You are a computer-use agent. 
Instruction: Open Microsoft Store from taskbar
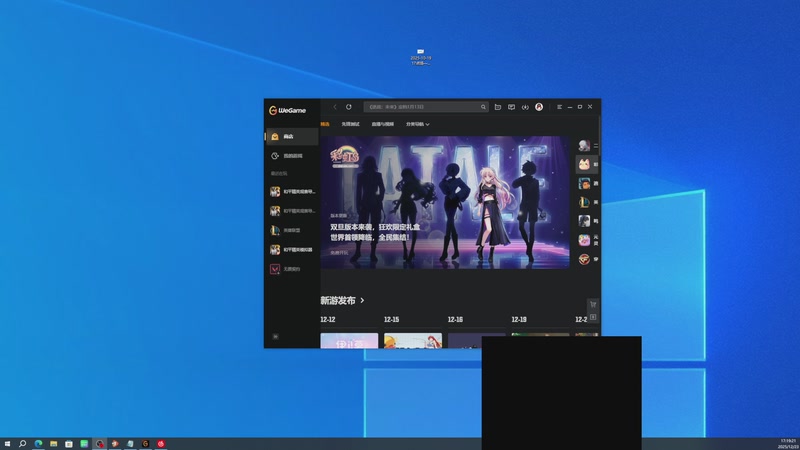[x=69, y=444]
